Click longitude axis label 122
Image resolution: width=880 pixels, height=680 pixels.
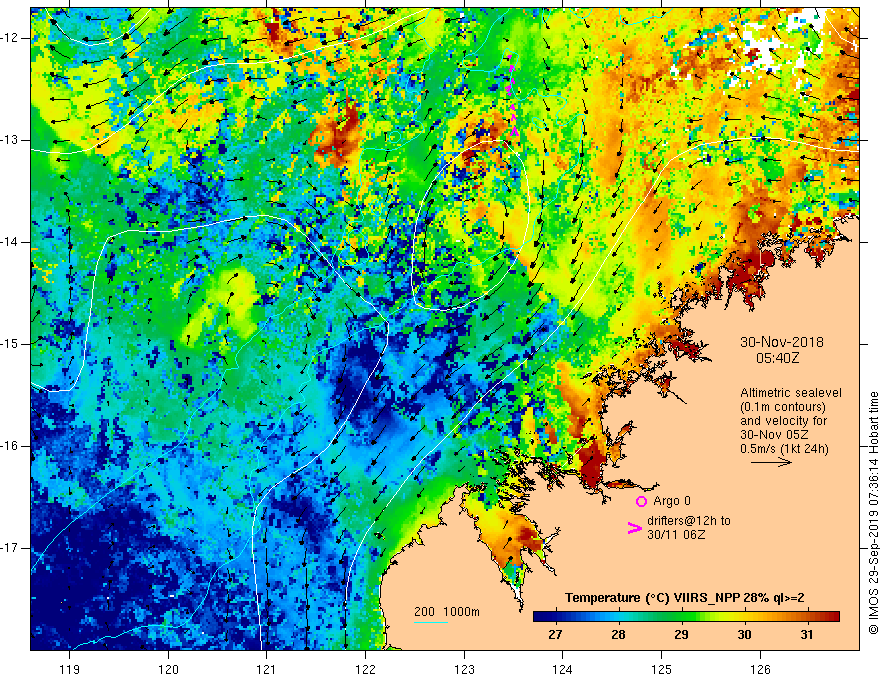point(365,669)
